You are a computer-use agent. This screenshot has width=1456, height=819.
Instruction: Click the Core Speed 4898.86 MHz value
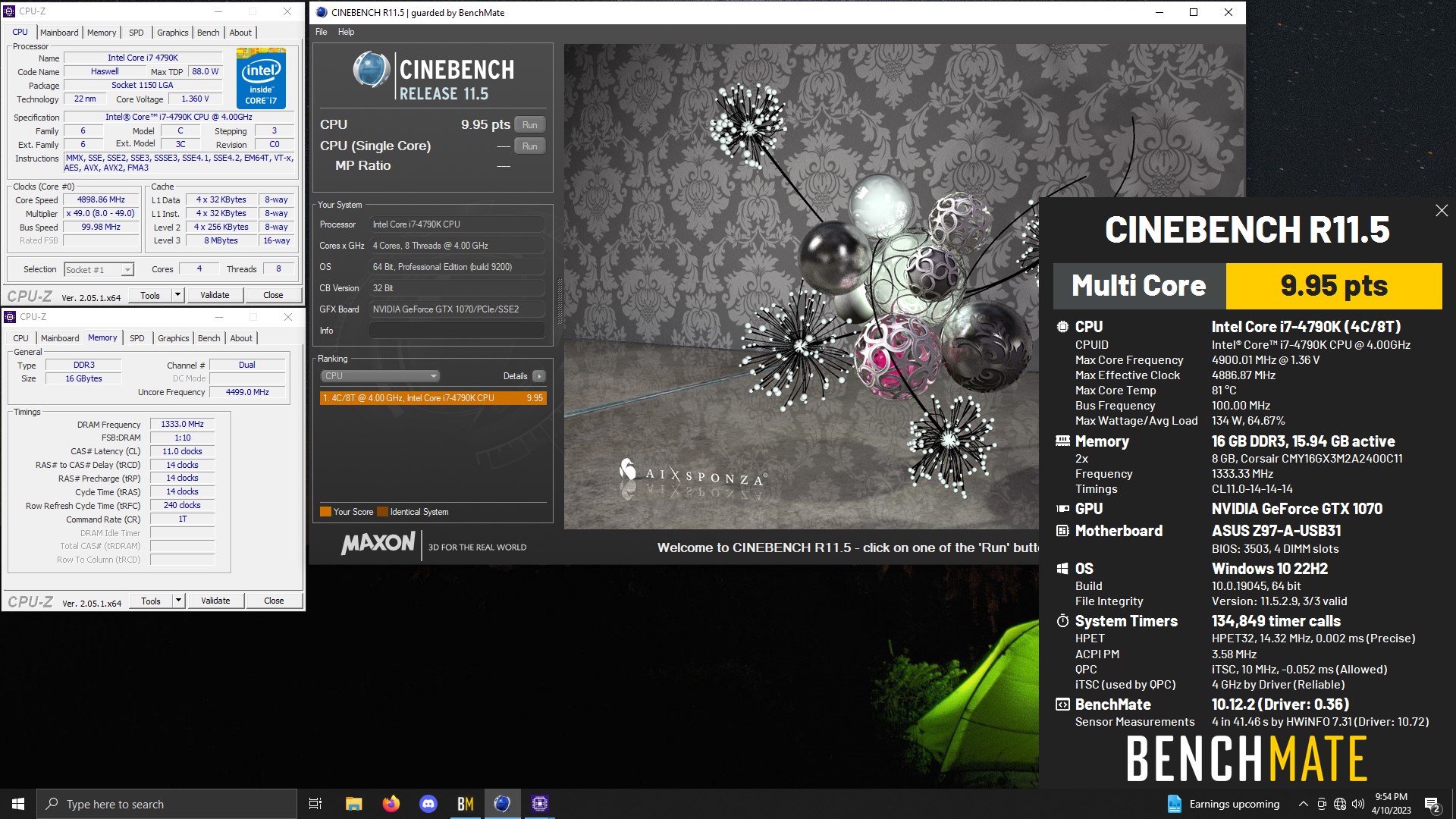(x=101, y=200)
